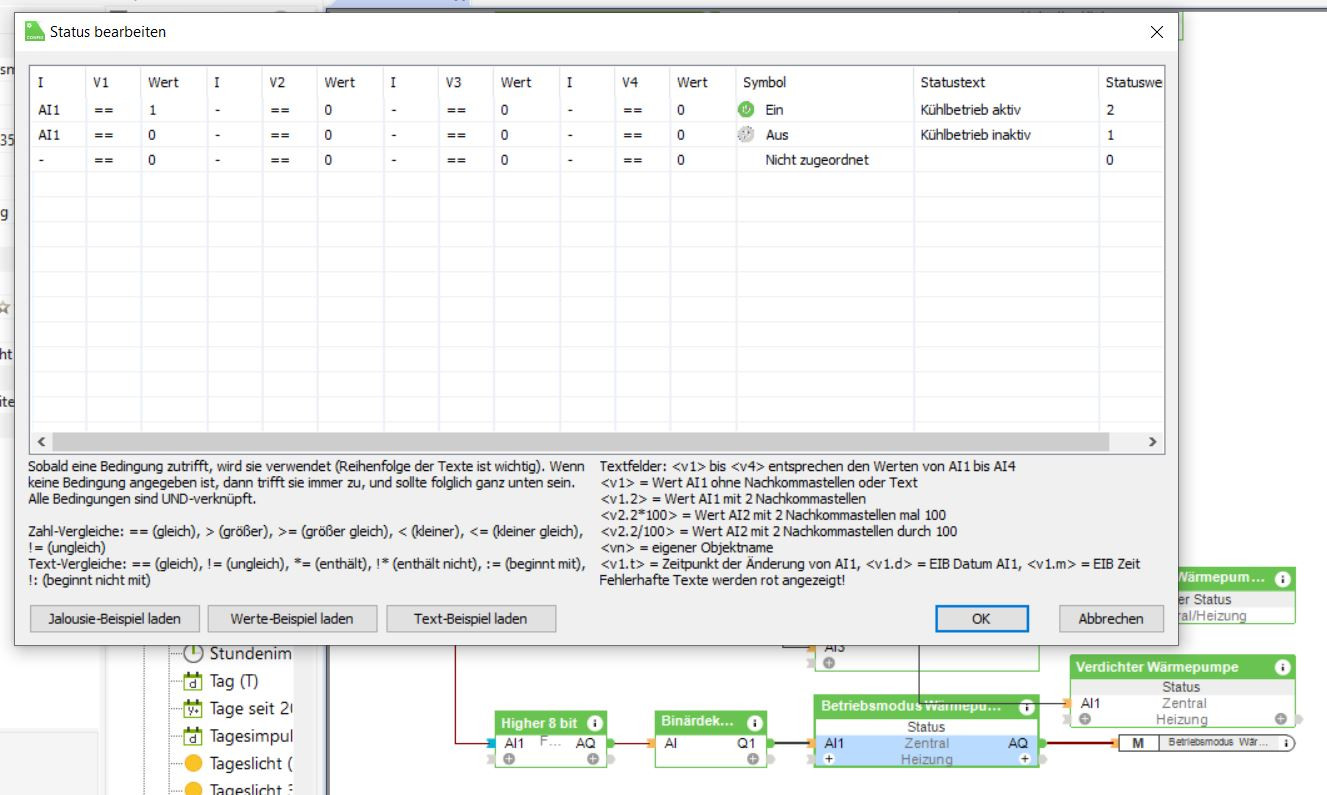The image size is (1327, 795).
Task: Open info icon on Binärdek block
Action: pyautogui.click(x=755, y=722)
